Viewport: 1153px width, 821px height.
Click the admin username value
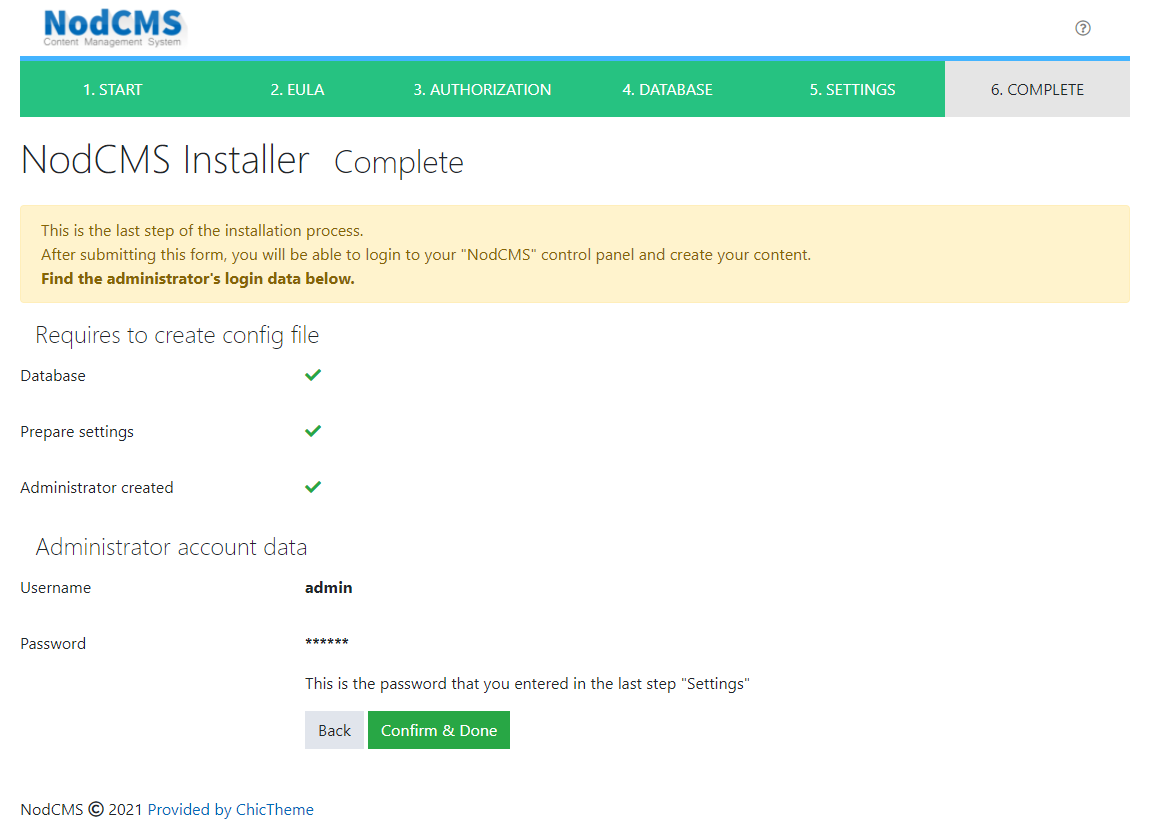click(329, 588)
